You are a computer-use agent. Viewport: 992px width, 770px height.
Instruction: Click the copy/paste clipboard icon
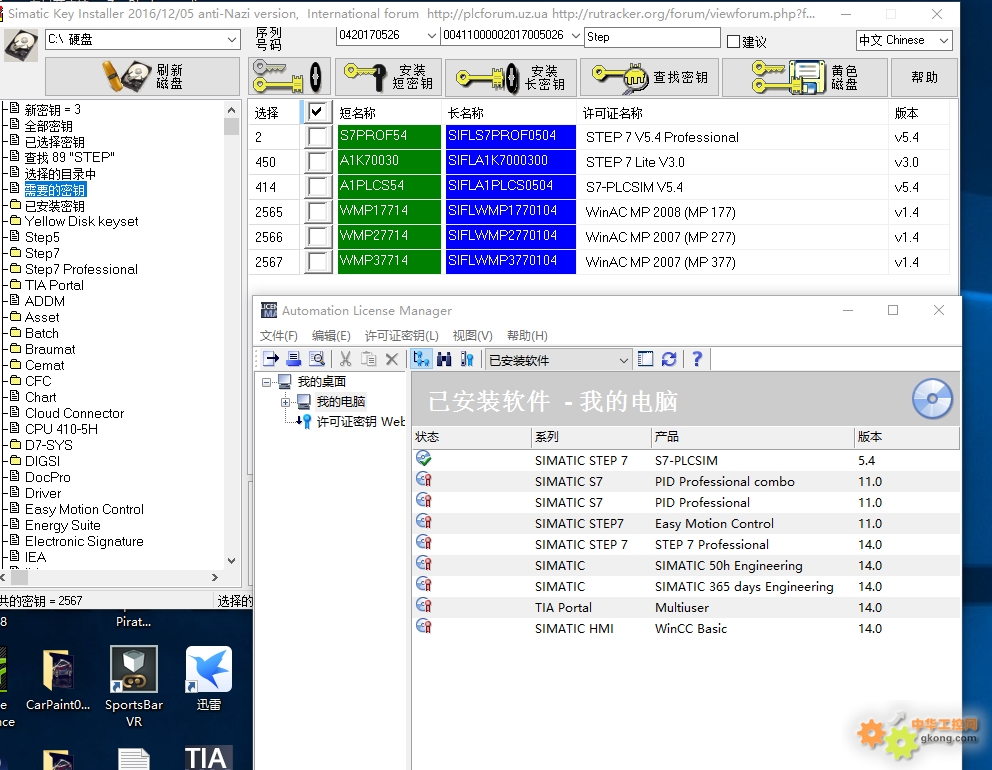pos(368,359)
